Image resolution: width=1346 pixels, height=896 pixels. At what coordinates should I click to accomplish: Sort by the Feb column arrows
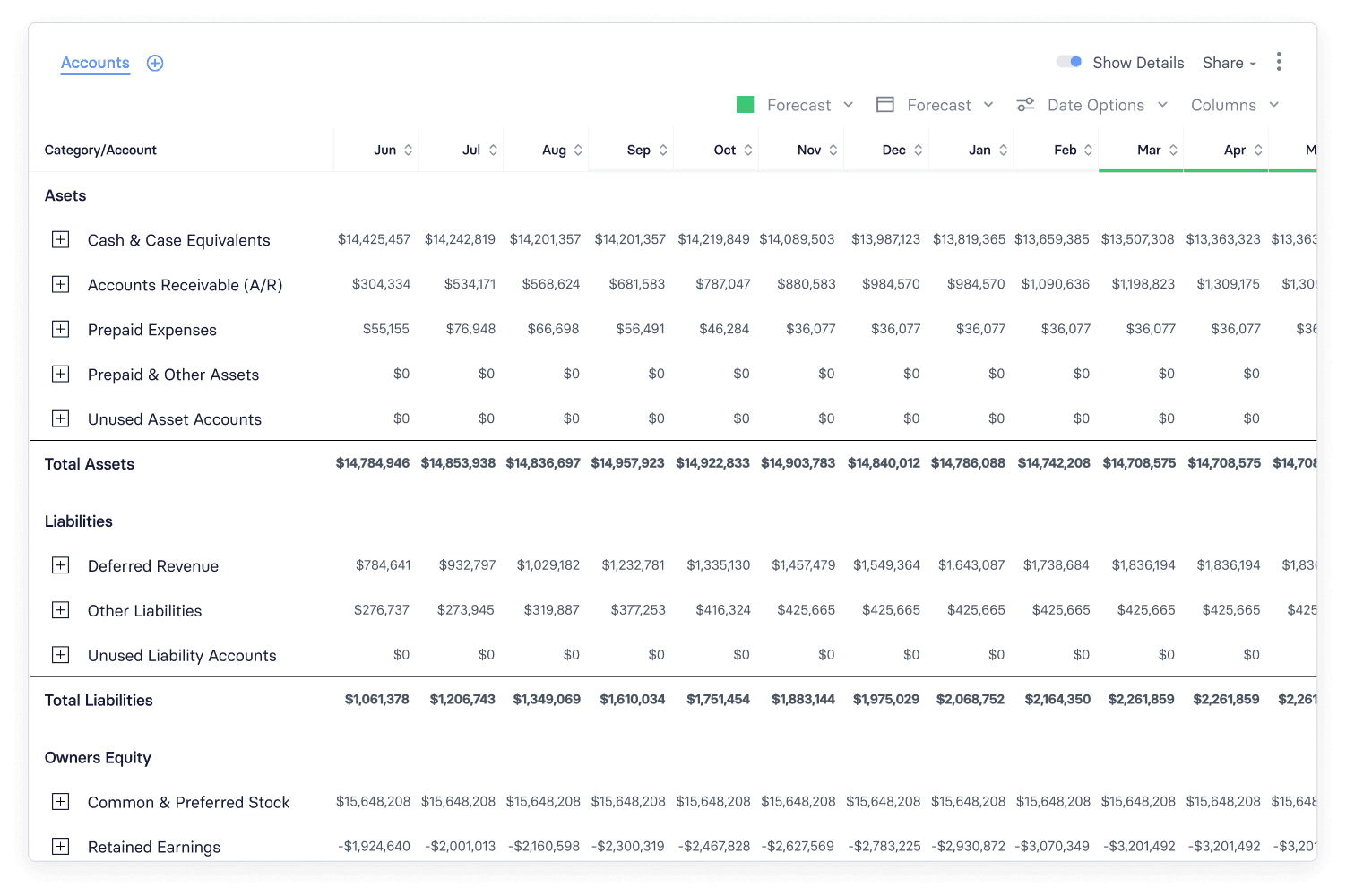(1089, 151)
